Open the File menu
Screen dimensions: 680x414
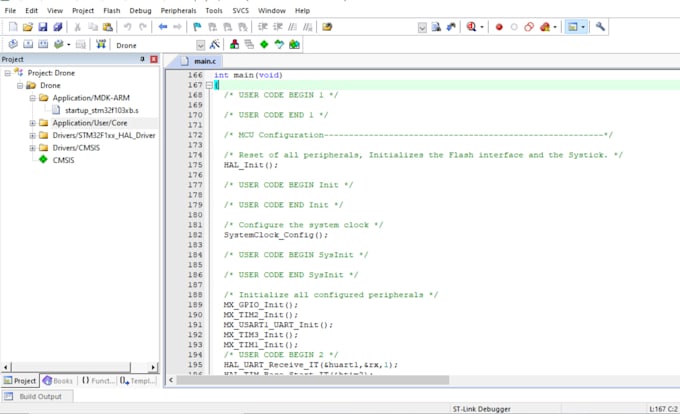coord(10,10)
